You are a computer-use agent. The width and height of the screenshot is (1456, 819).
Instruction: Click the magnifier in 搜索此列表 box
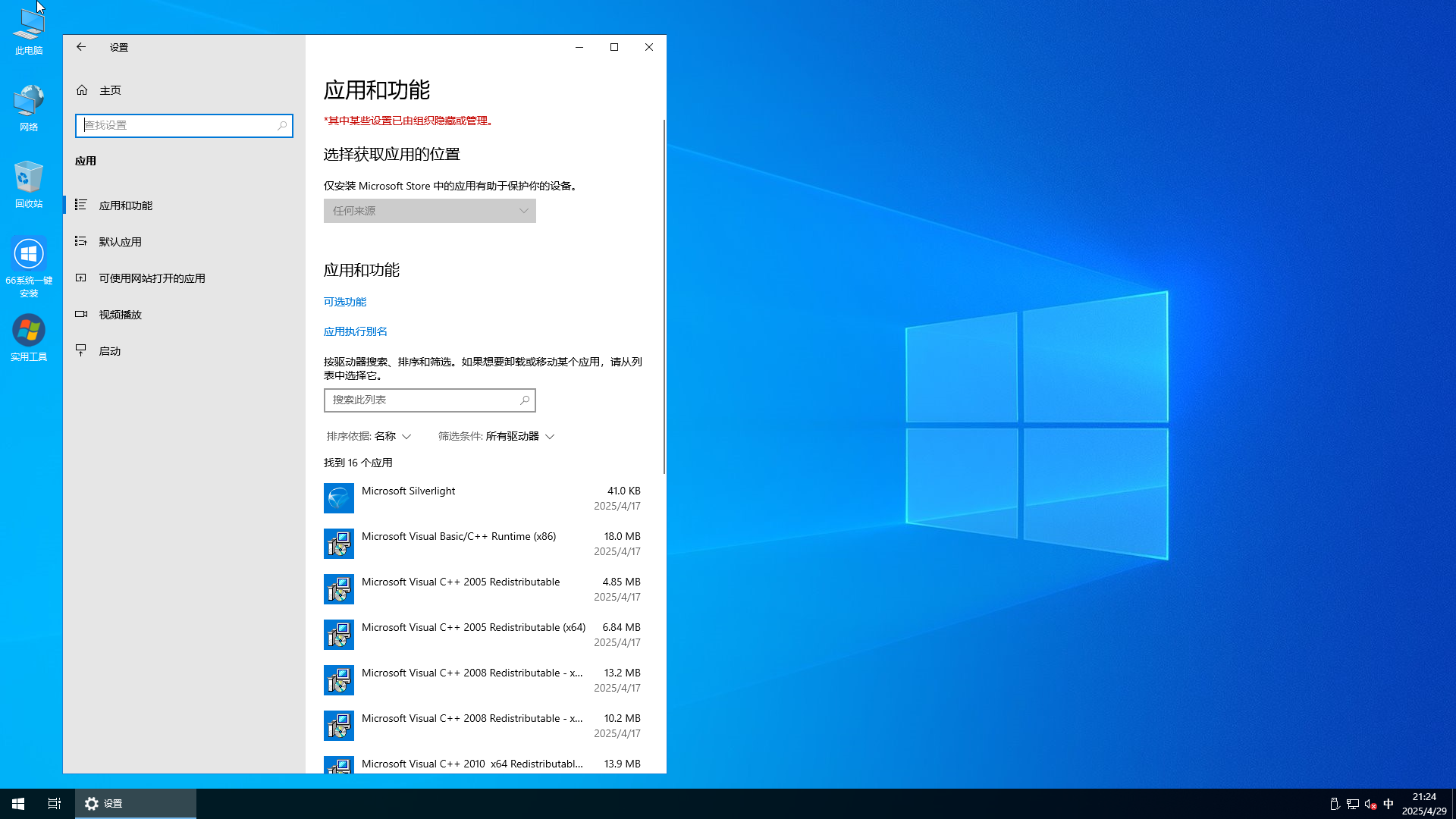click(x=525, y=400)
